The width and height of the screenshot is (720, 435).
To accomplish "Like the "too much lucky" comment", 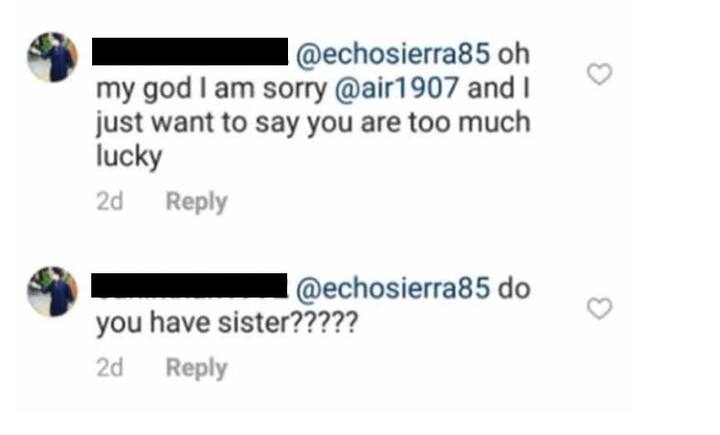I will coord(599,75).
